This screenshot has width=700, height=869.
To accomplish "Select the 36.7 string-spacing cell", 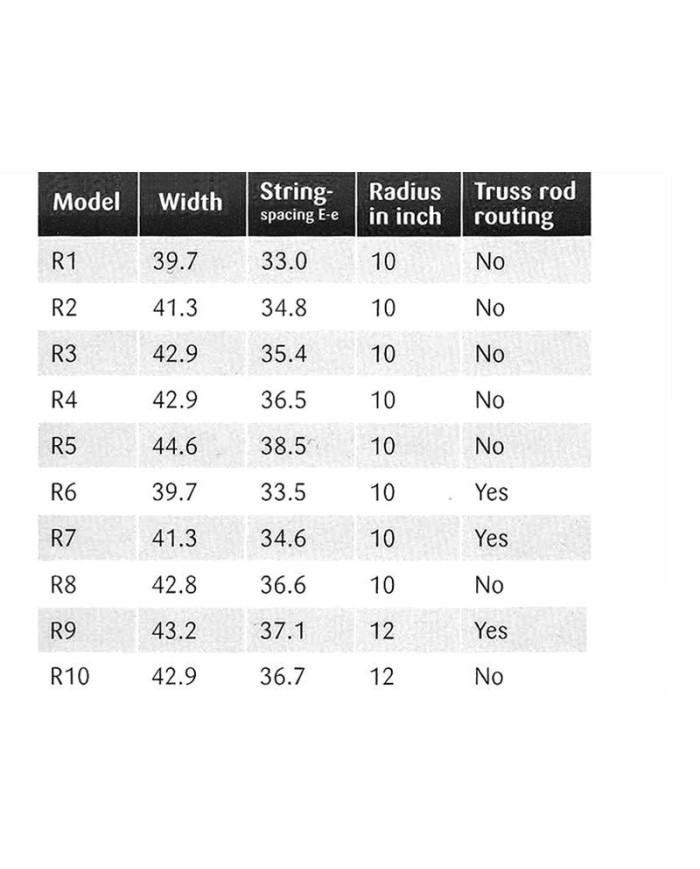I will [x=284, y=677].
